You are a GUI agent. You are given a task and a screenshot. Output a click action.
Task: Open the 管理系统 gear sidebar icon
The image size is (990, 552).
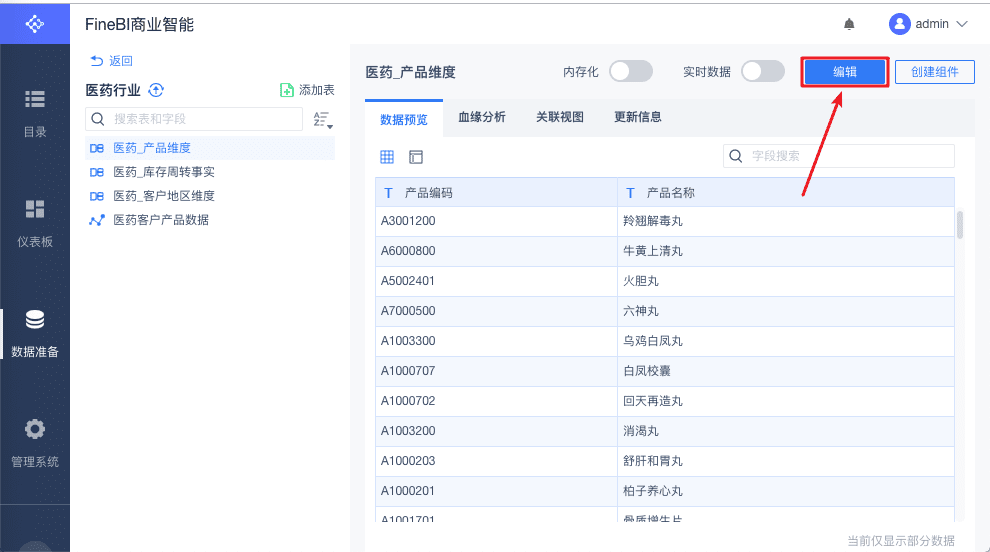(35, 429)
